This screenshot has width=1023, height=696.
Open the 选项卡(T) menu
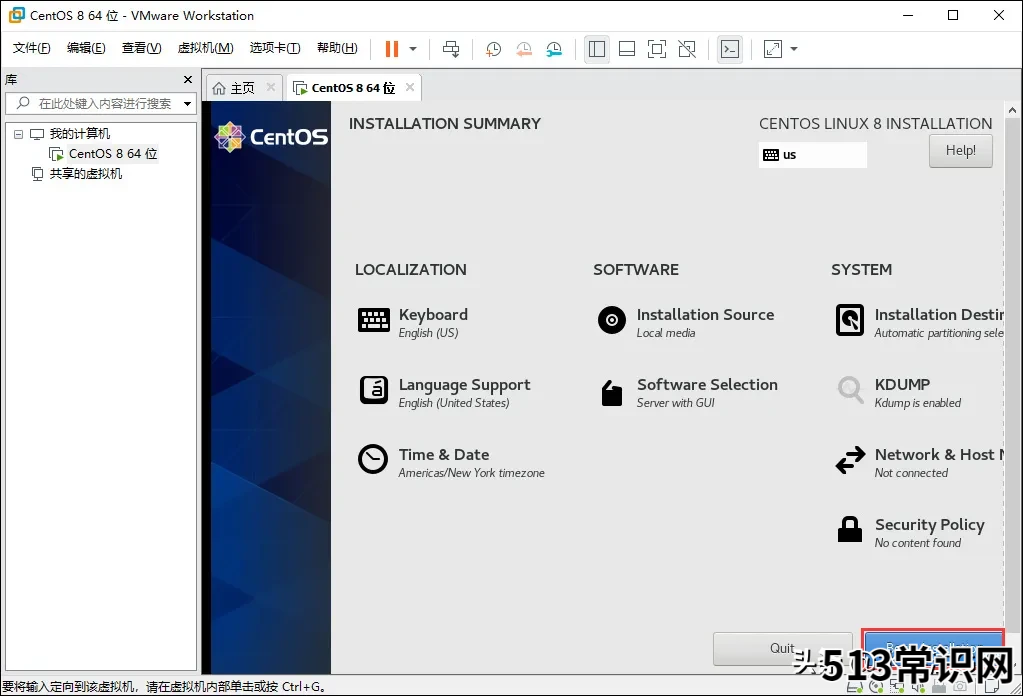[x=275, y=48]
